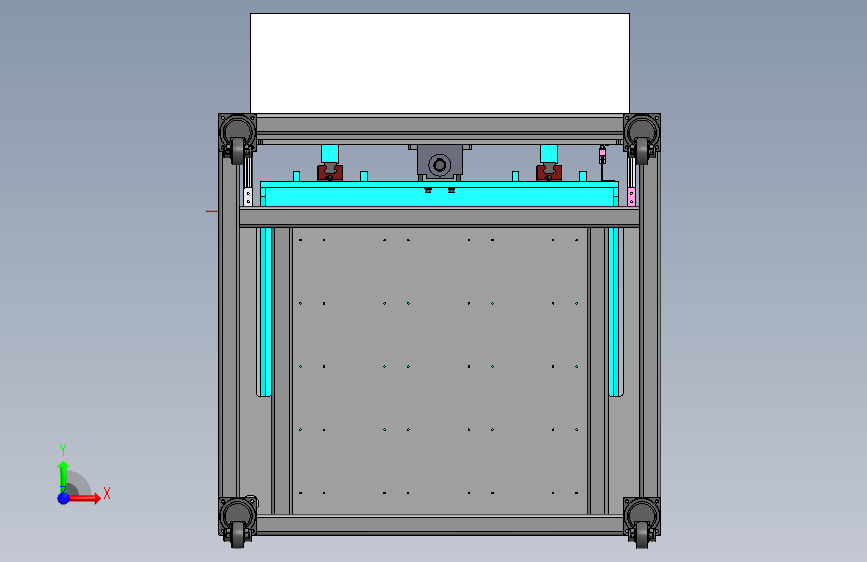The width and height of the screenshot is (867, 562).
Task: Select the top-left caster wheel
Action: tap(238, 149)
